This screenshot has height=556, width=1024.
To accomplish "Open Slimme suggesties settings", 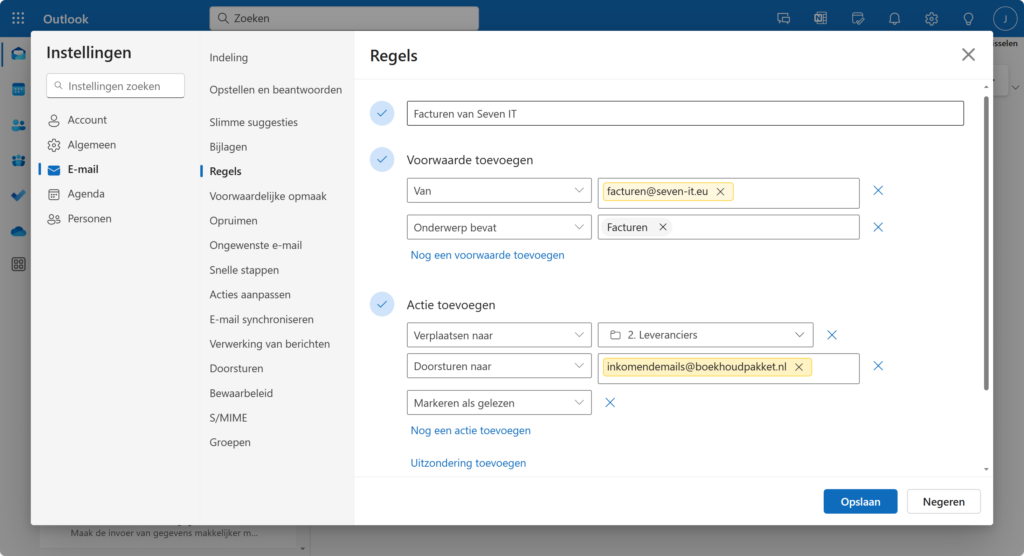I will tap(253, 122).
